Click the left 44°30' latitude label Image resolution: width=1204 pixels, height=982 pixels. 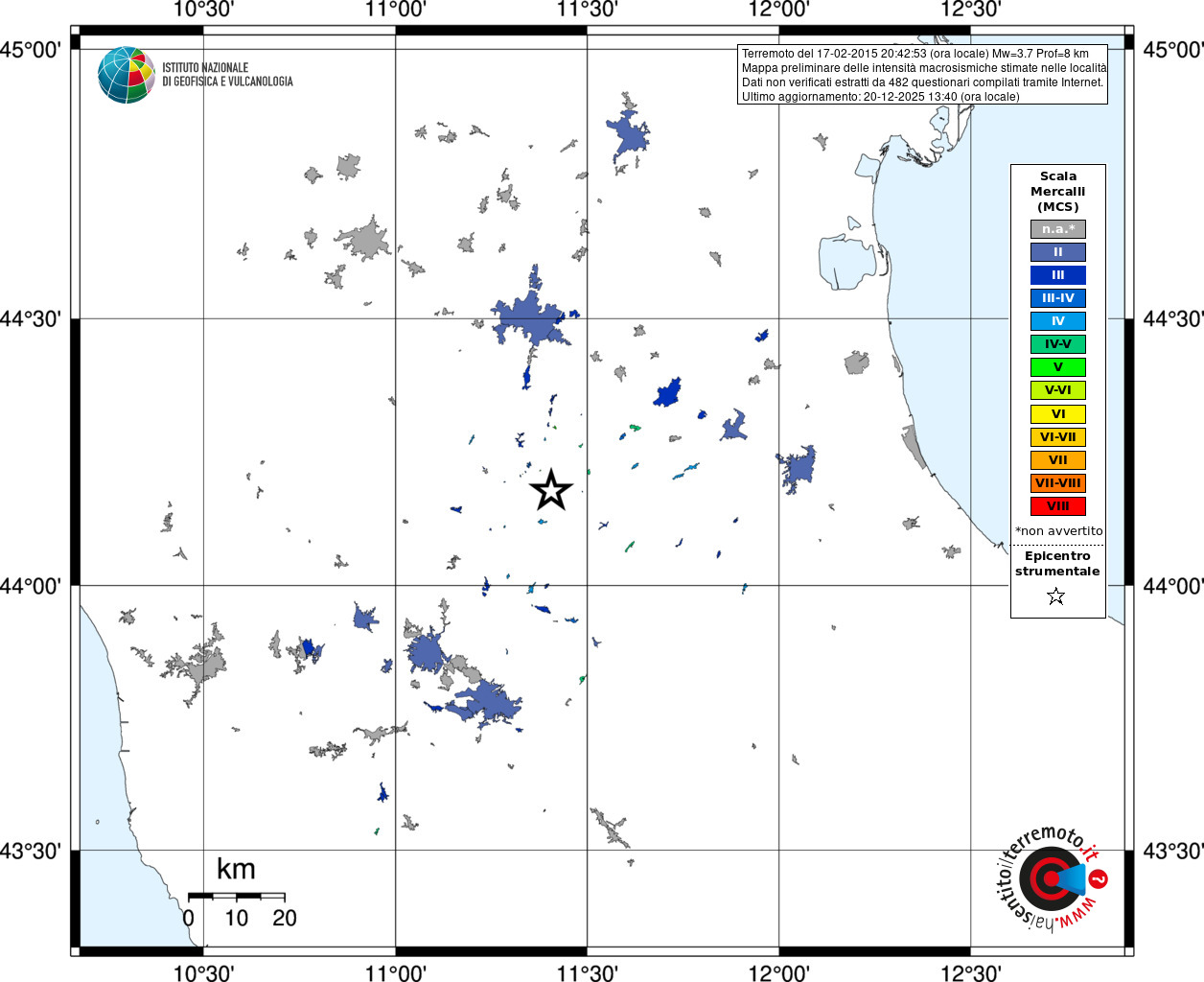pos(31,318)
